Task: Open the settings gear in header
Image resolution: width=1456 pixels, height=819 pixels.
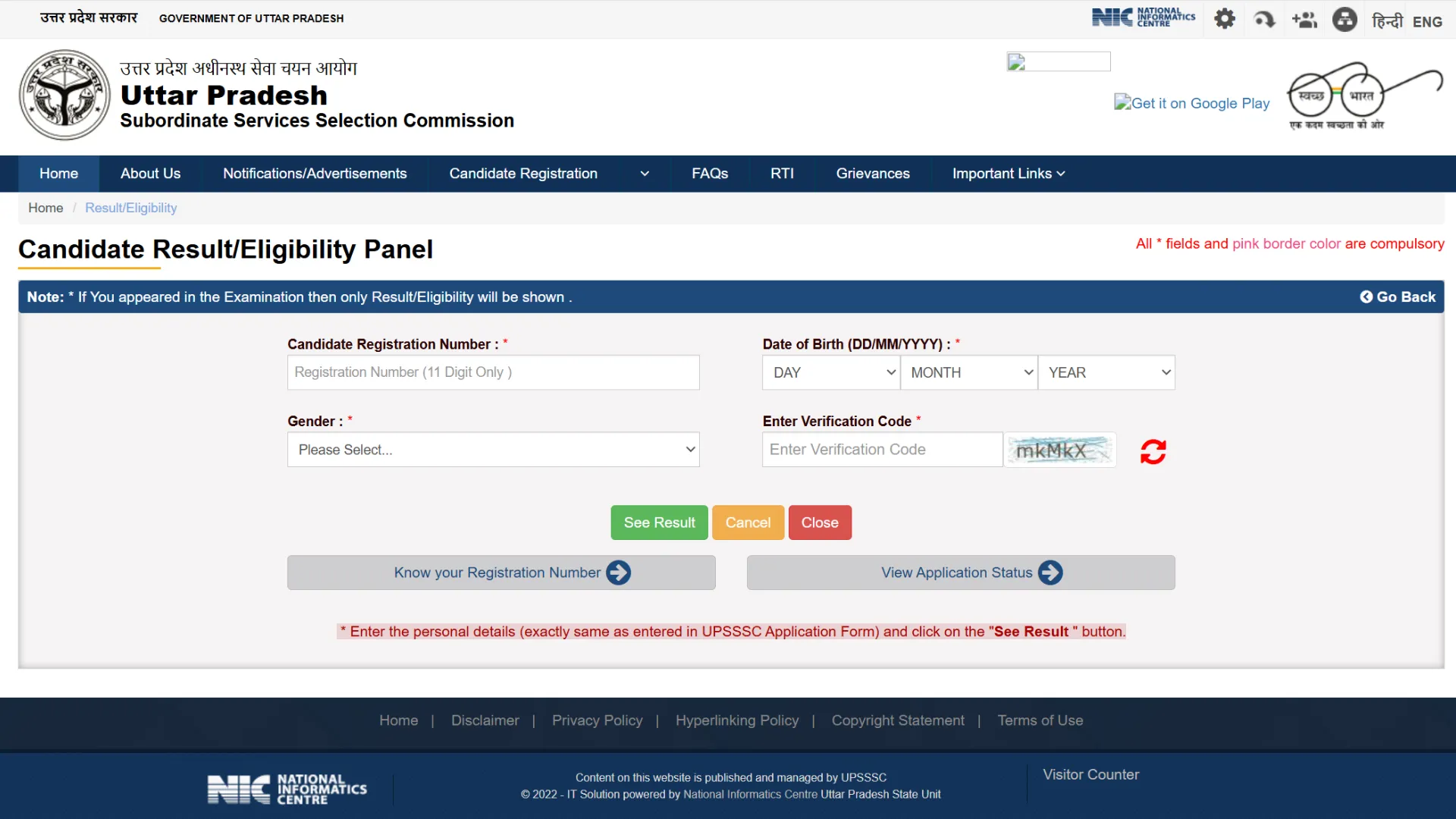Action: pos(1224,19)
